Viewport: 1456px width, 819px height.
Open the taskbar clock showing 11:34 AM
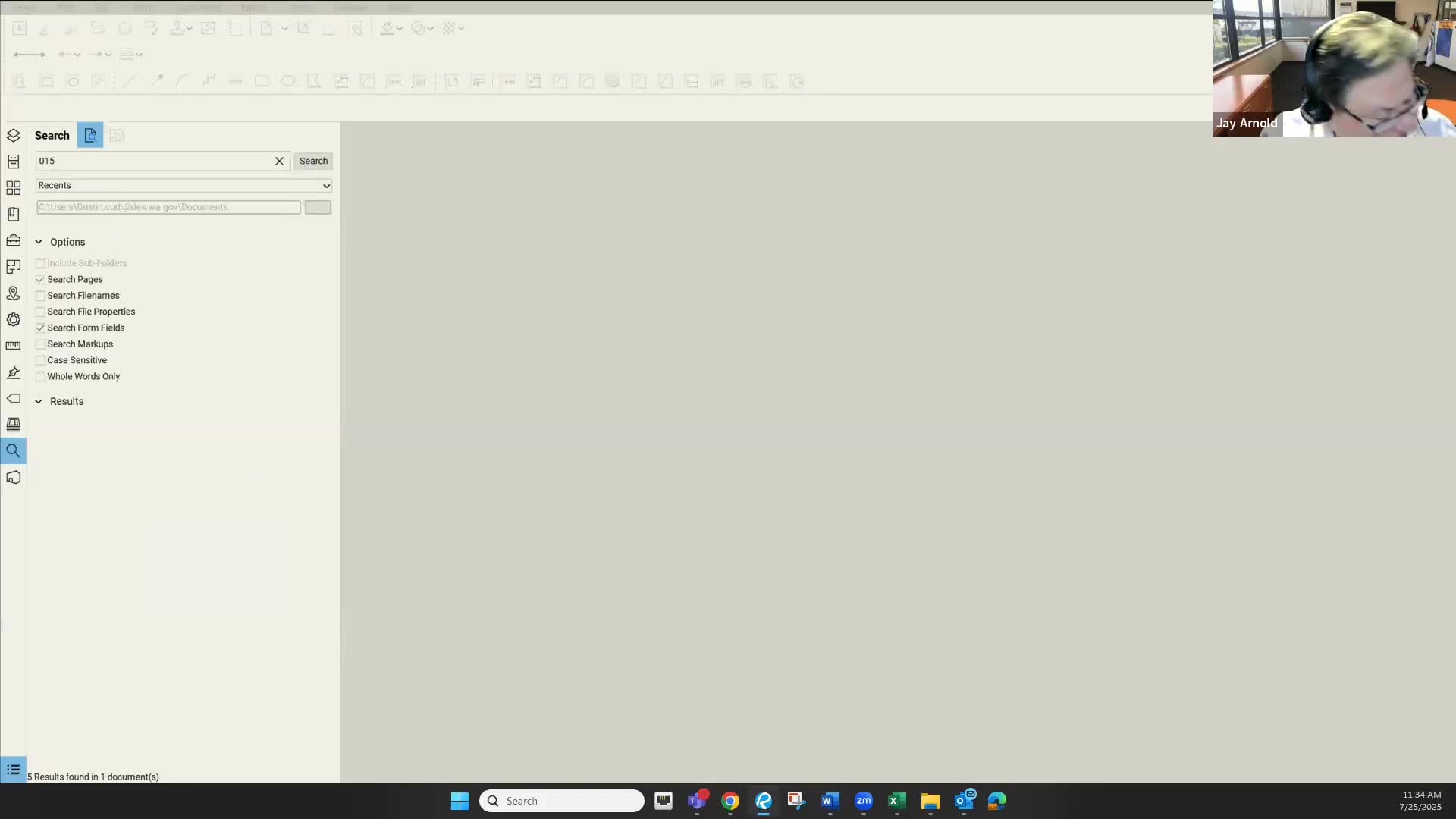[1421, 801]
